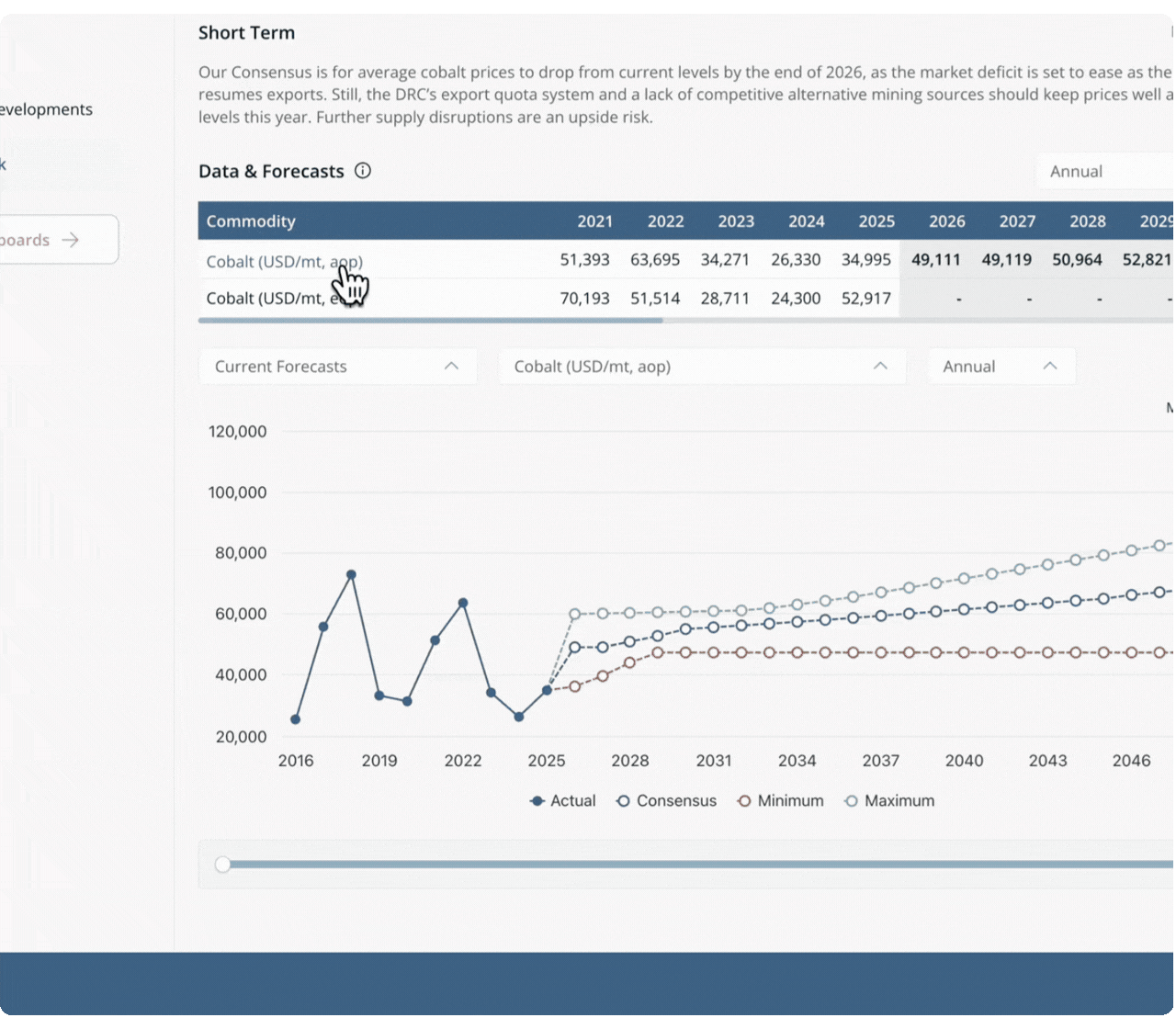Hide the Minimum series via the legend
The width and height of the screenshot is (1176, 1029).
[x=781, y=801]
